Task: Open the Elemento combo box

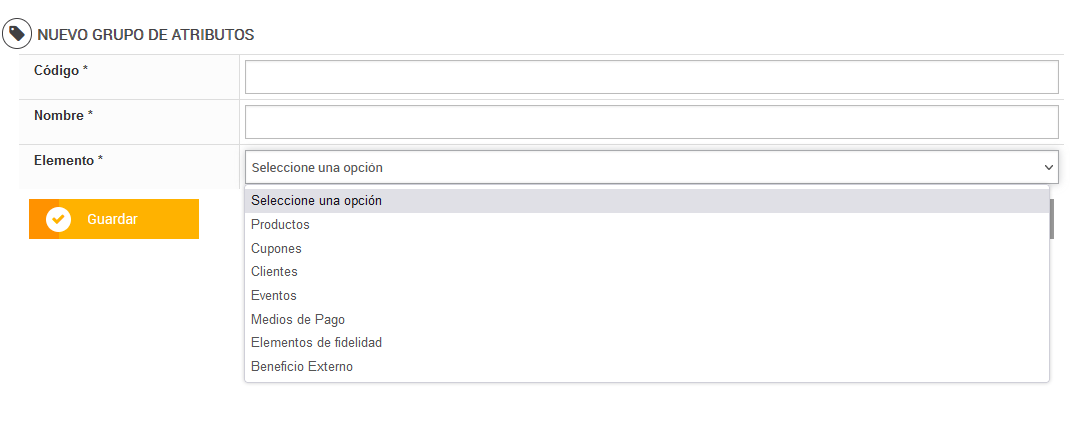Action: (640, 167)
